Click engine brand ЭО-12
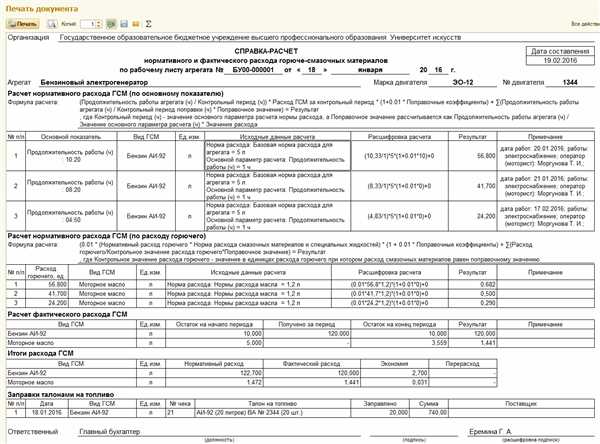600x444 pixels. (x=463, y=82)
